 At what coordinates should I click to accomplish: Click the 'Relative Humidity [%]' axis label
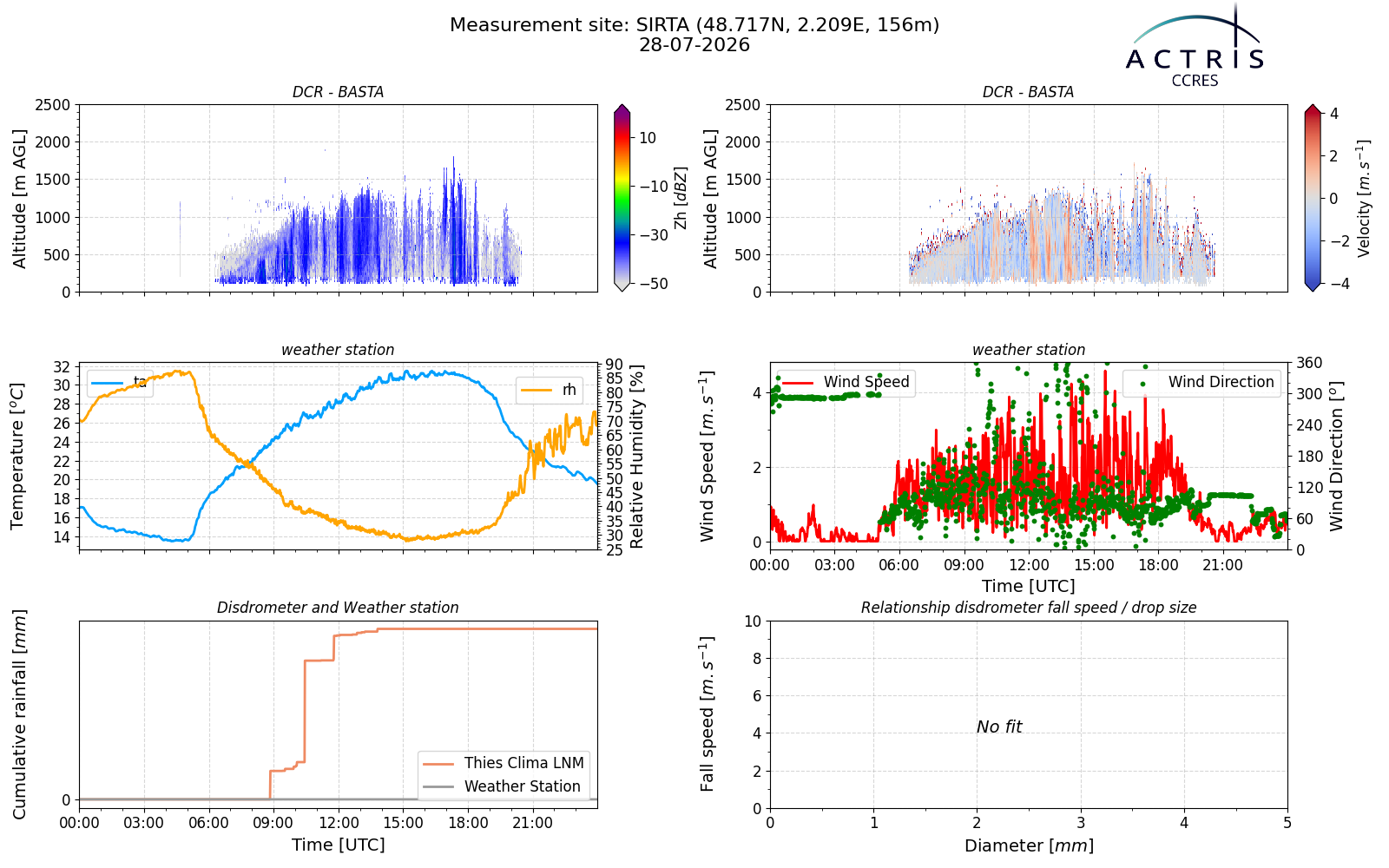[637, 457]
